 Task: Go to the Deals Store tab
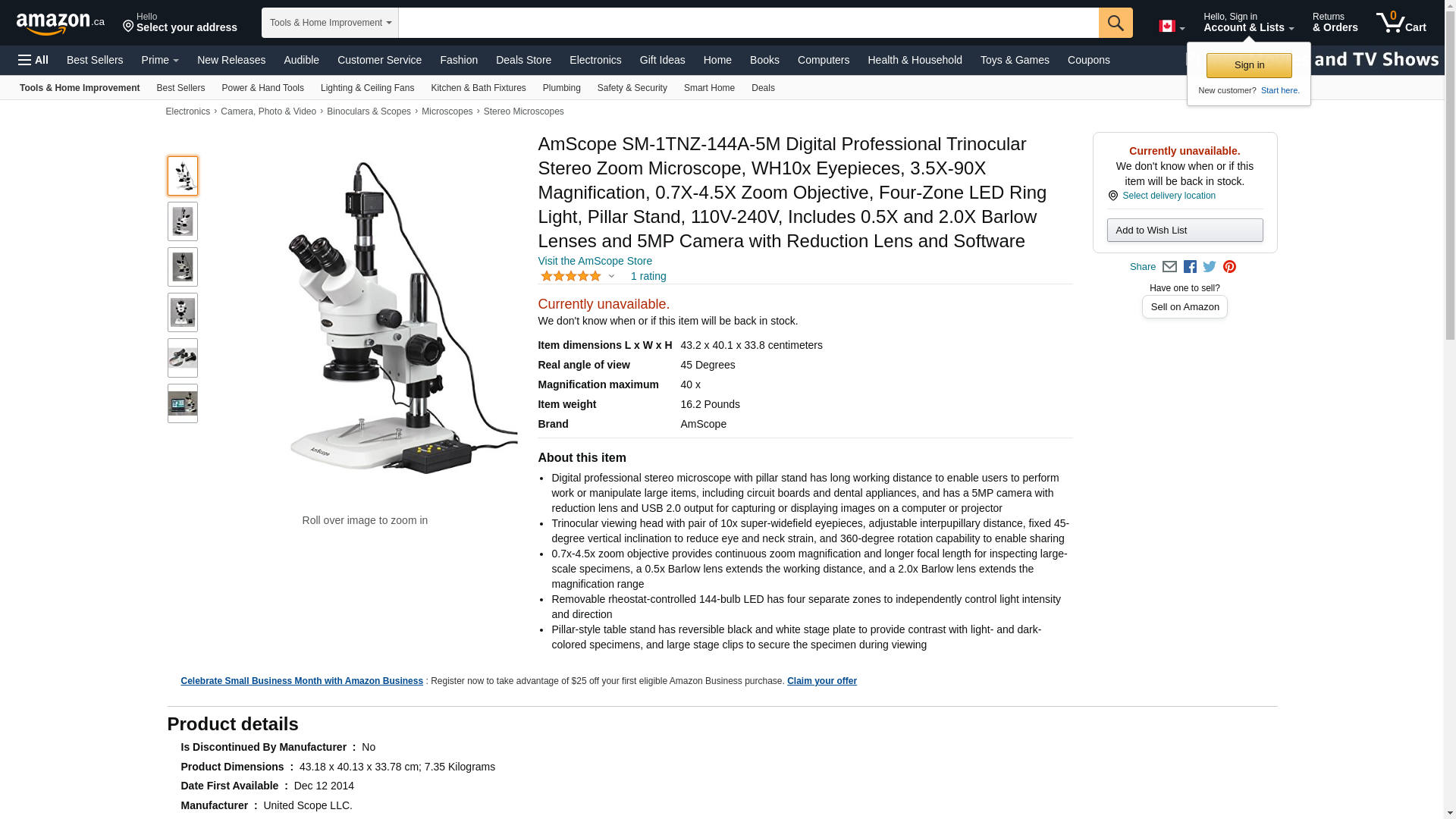tap(523, 60)
